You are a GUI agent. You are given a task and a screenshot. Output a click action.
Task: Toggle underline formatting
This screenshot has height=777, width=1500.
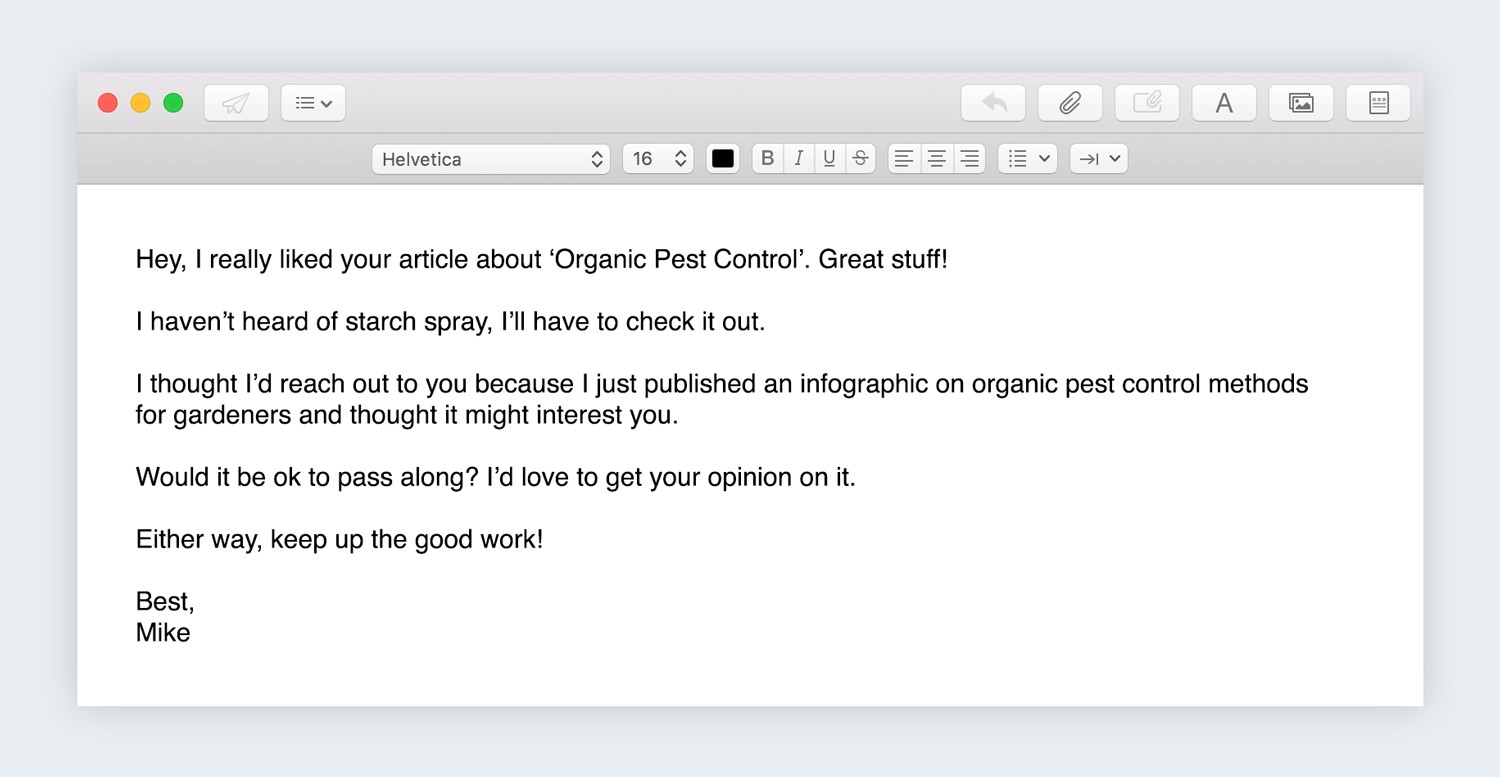click(829, 158)
